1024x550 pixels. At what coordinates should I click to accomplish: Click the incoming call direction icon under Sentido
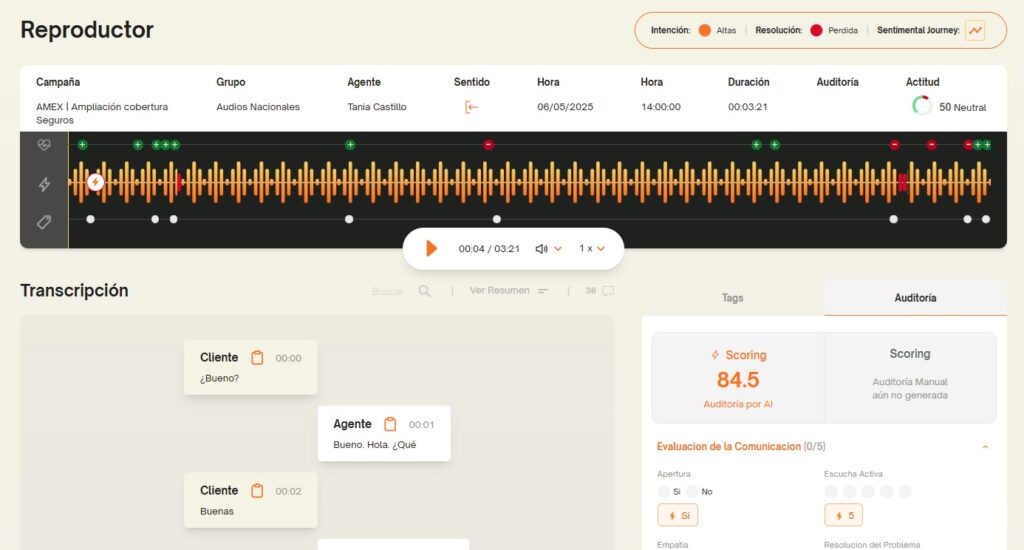coord(471,107)
